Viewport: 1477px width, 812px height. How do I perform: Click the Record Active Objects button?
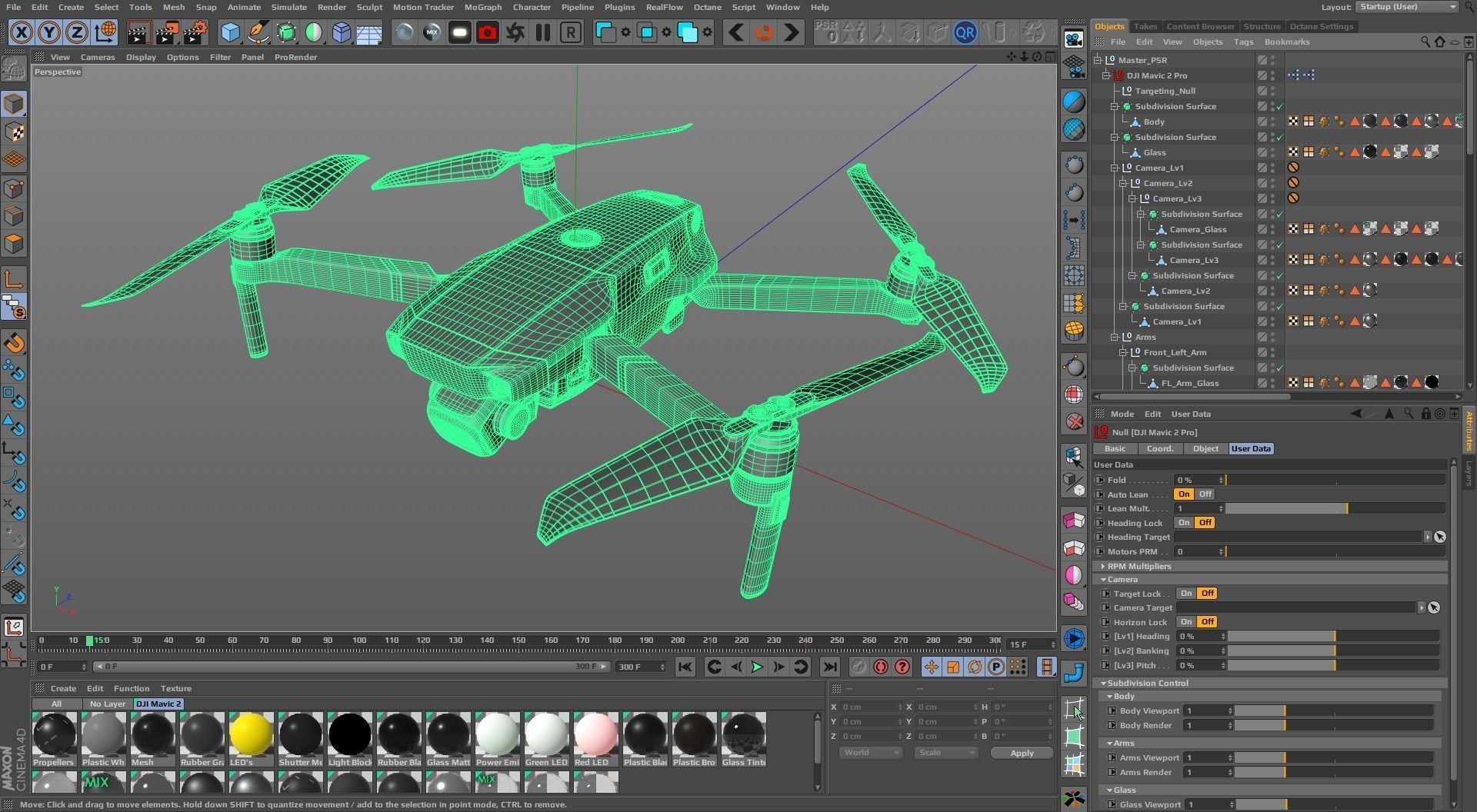pyautogui.click(x=859, y=667)
